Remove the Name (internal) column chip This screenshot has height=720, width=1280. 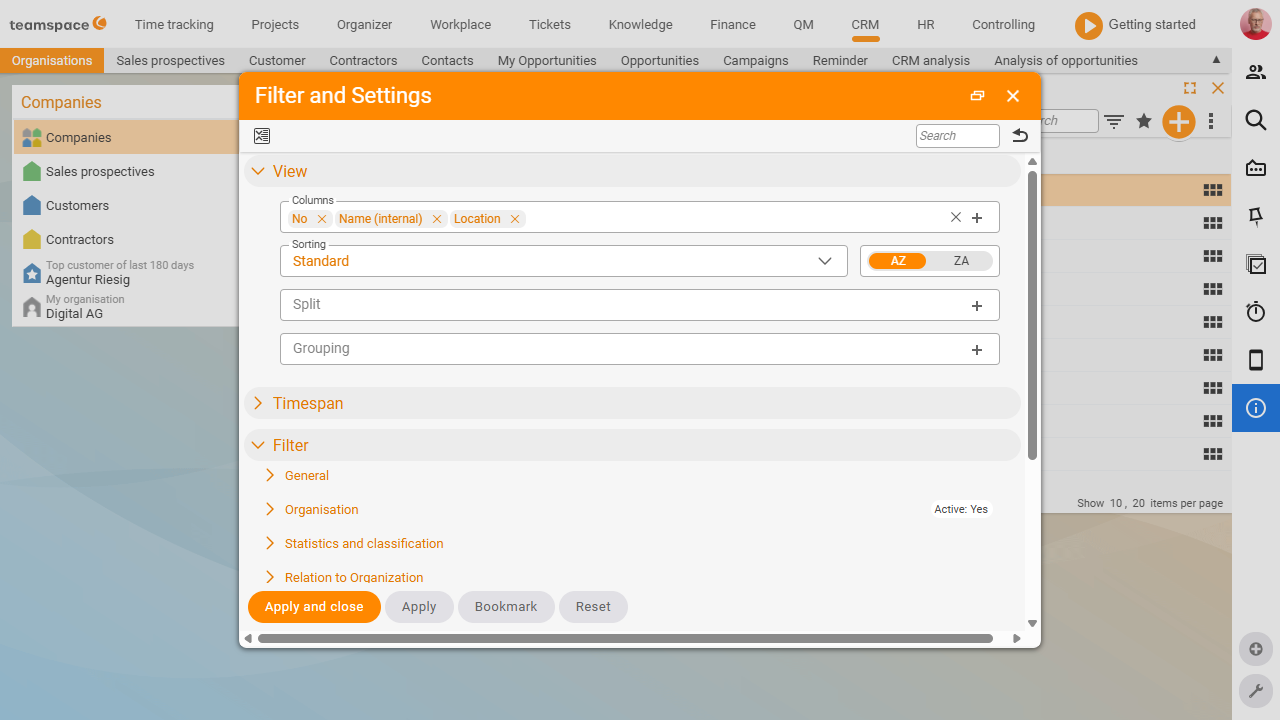click(437, 219)
